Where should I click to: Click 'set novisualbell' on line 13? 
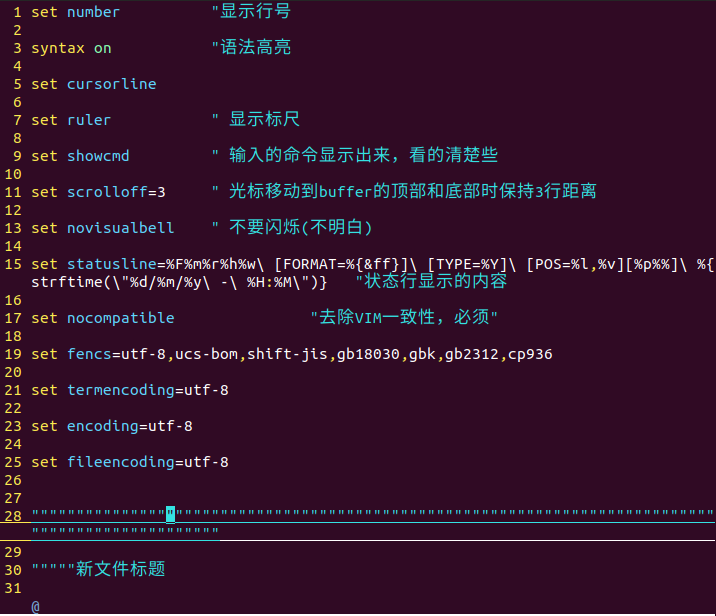pos(102,228)
